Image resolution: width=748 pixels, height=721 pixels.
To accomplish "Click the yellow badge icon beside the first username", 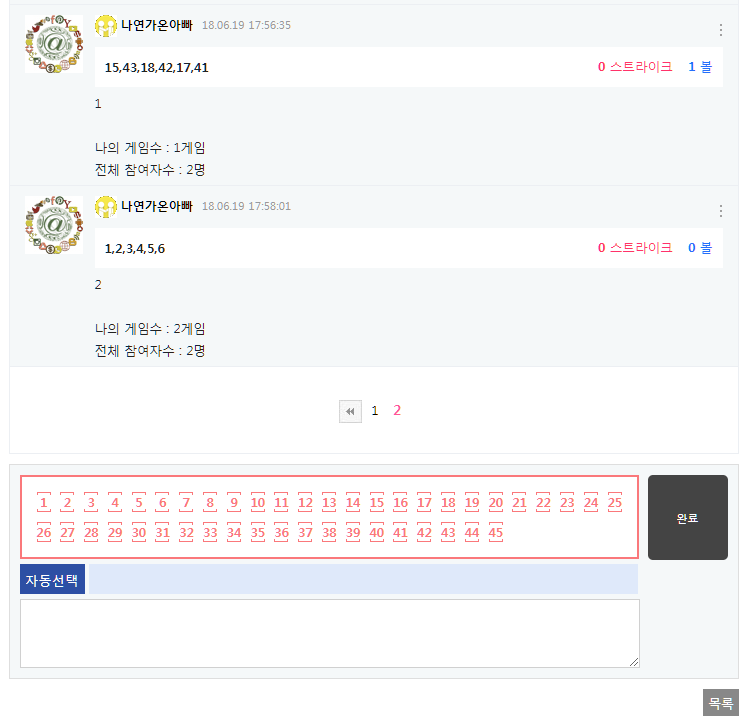I will [106, 25].
